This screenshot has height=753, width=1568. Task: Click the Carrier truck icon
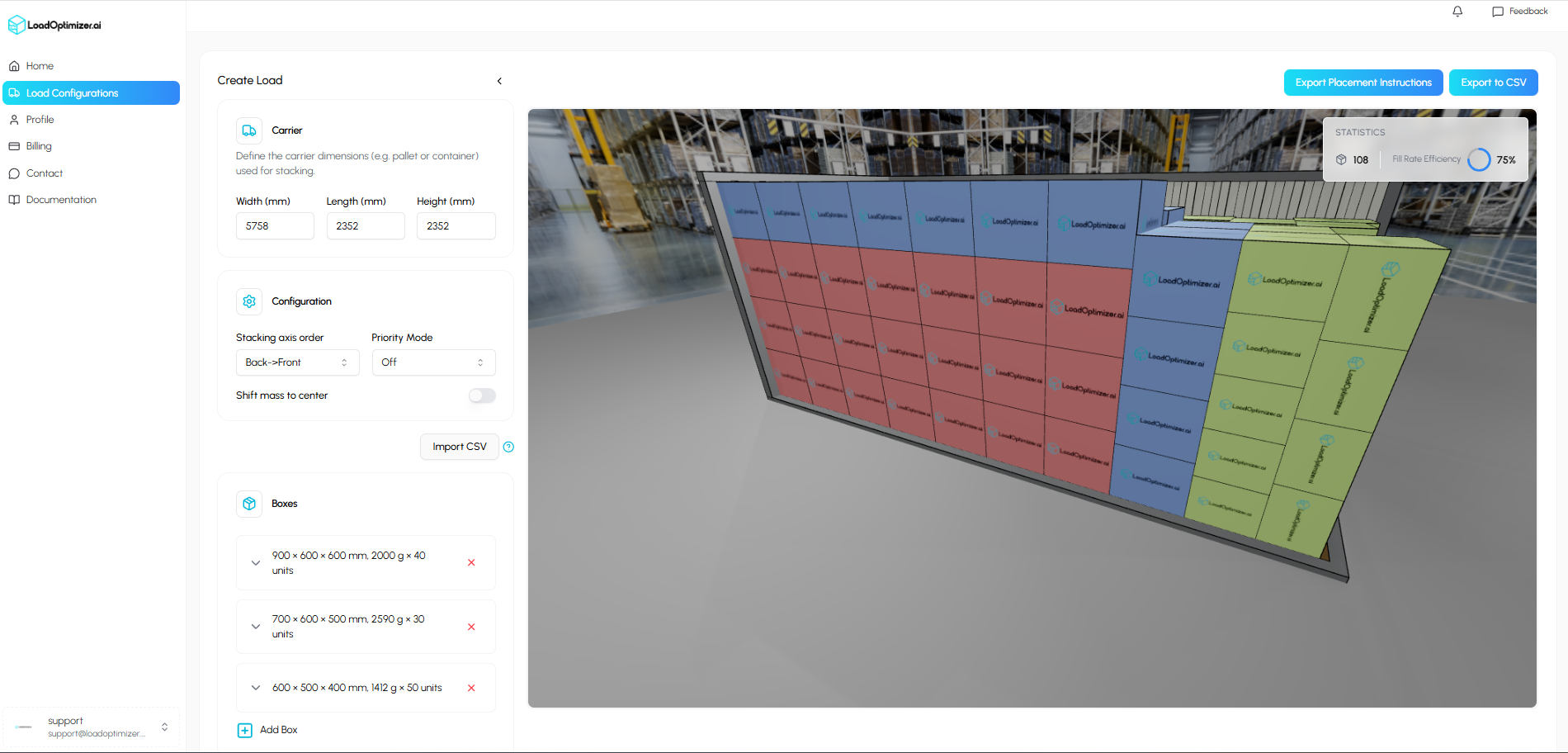pos(248,130)
